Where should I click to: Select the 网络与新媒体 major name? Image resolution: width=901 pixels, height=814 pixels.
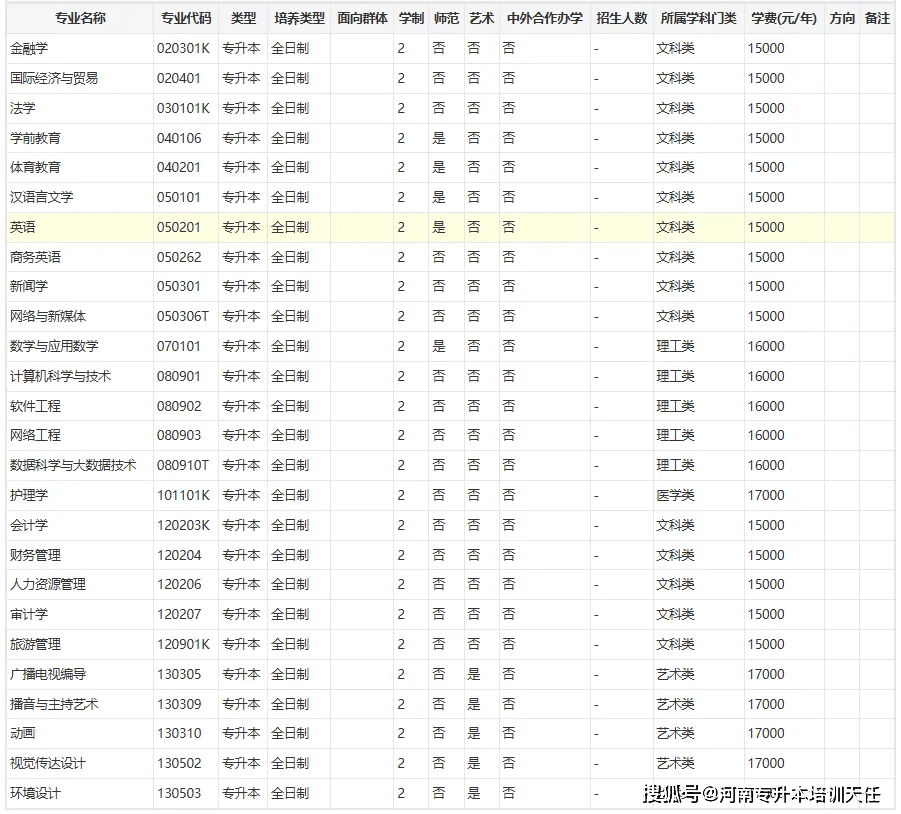pyautogui.click(x=48, y=316)
